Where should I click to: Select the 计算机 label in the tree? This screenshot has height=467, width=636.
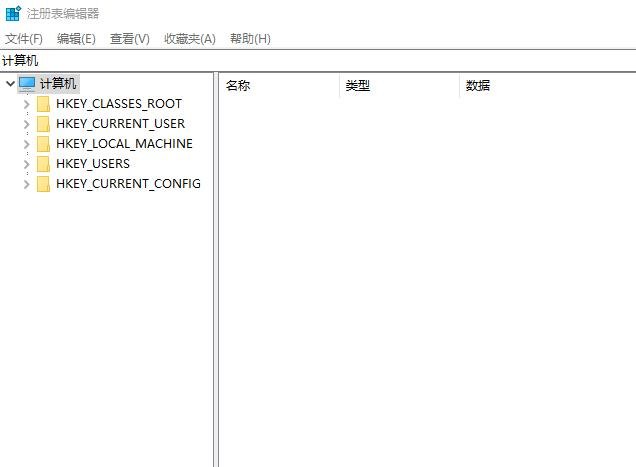pos(58,84)
